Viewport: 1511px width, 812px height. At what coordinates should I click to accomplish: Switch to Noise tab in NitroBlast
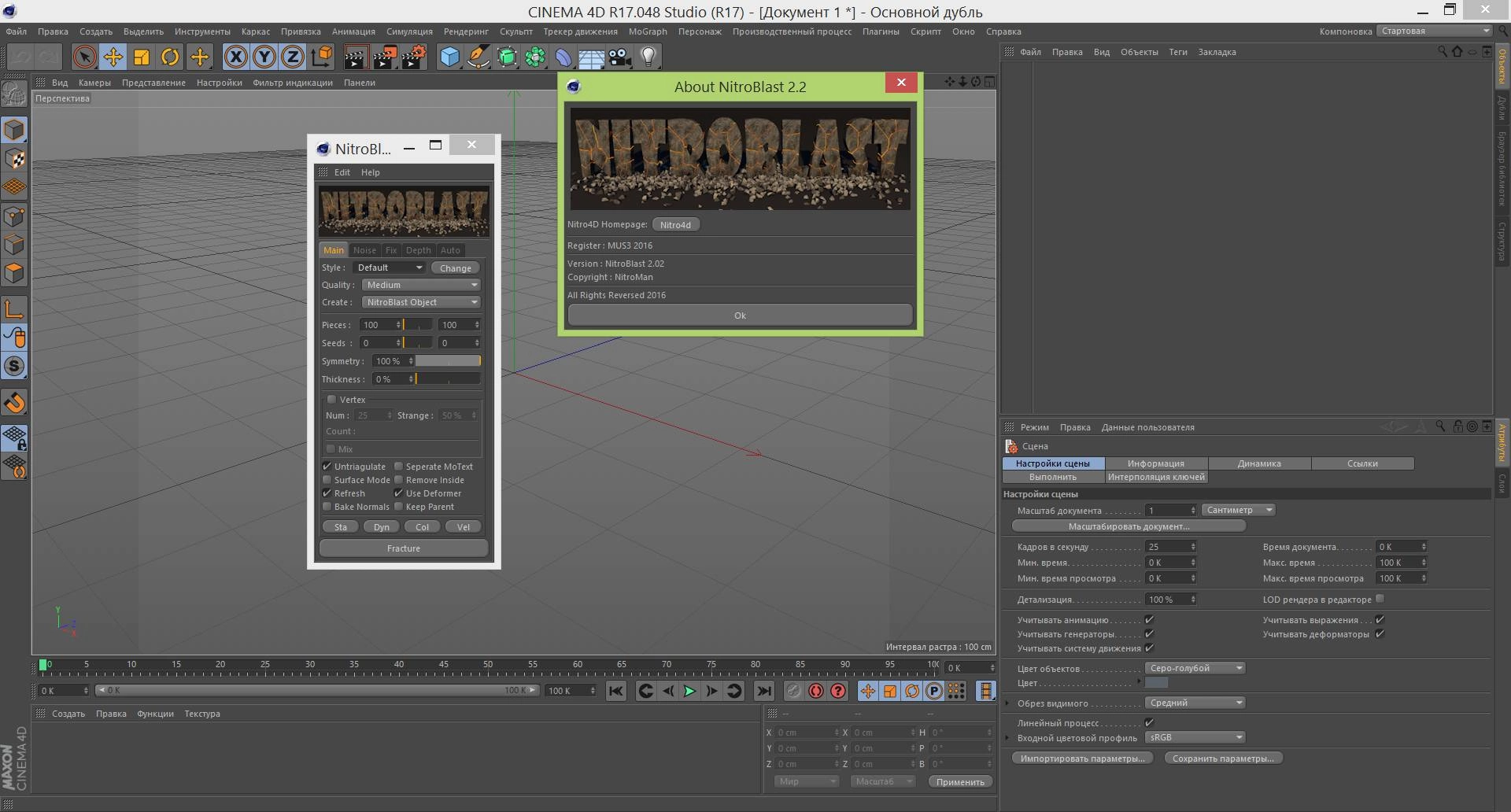coord(364,250)
